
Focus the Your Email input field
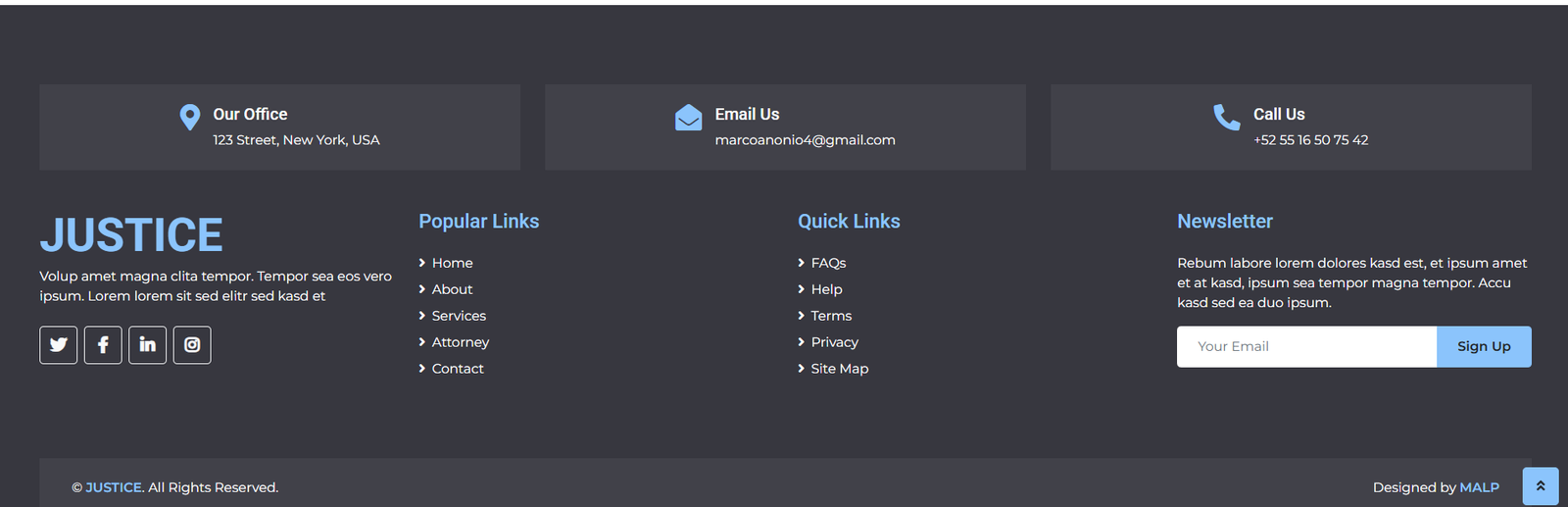tap(1306, 347)
